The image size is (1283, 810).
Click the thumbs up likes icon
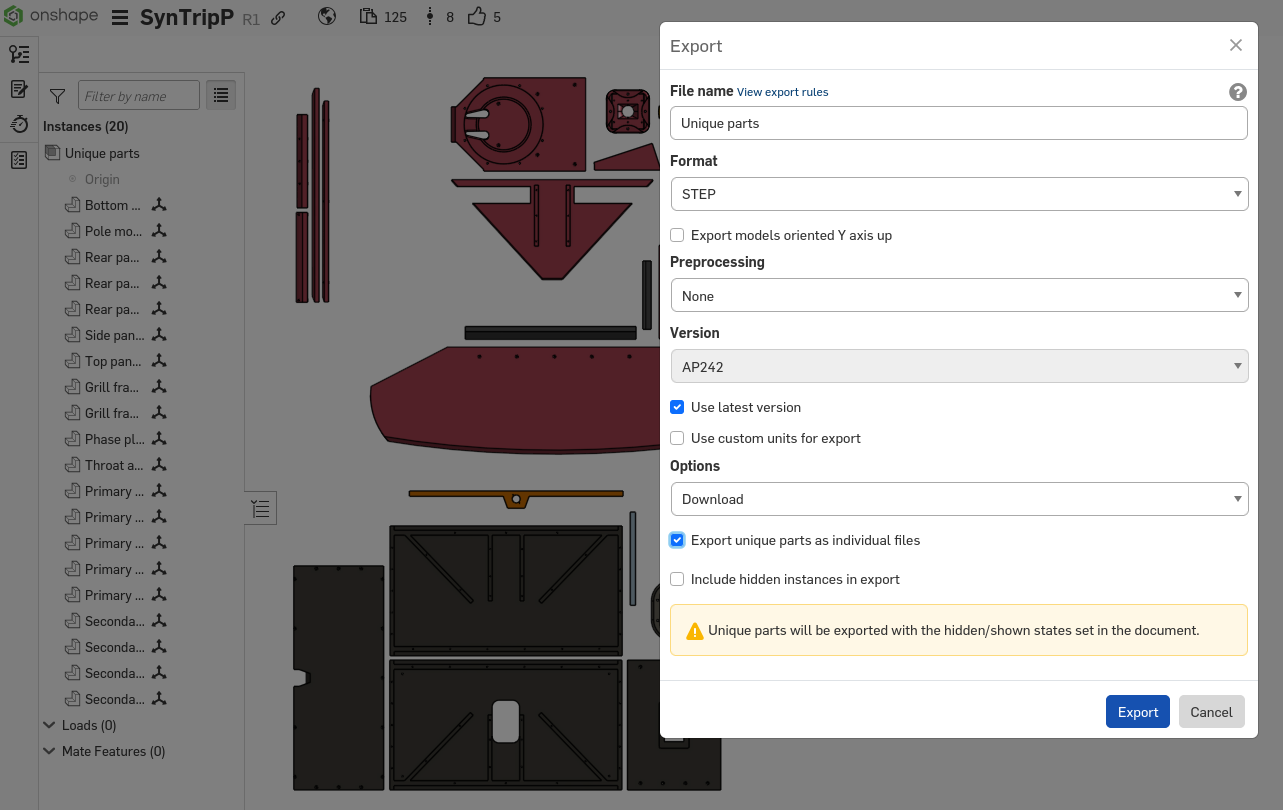pyautogui.click(x=477, y=17)
